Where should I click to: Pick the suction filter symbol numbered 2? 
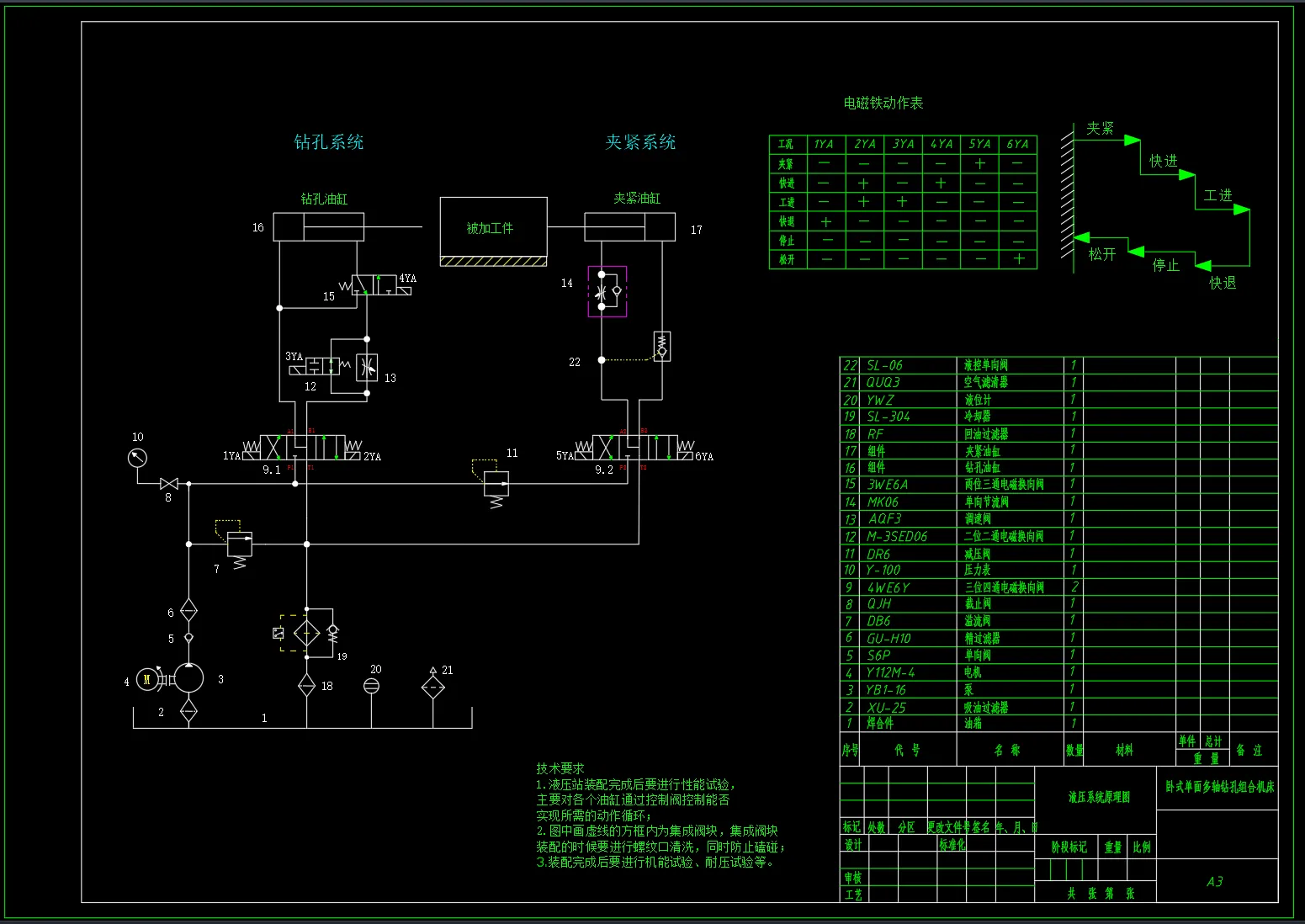(x=188, y=712)
